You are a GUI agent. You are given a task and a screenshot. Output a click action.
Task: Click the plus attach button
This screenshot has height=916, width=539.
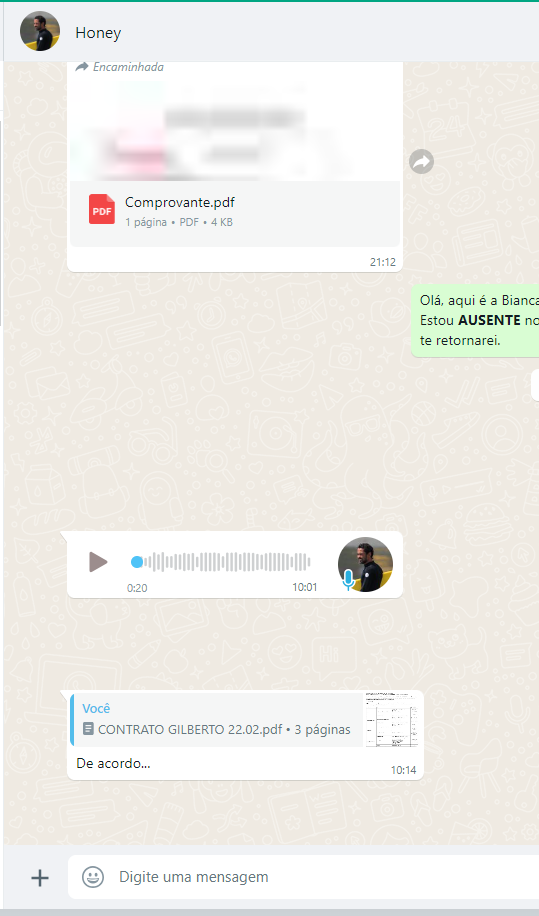(40, 877)
